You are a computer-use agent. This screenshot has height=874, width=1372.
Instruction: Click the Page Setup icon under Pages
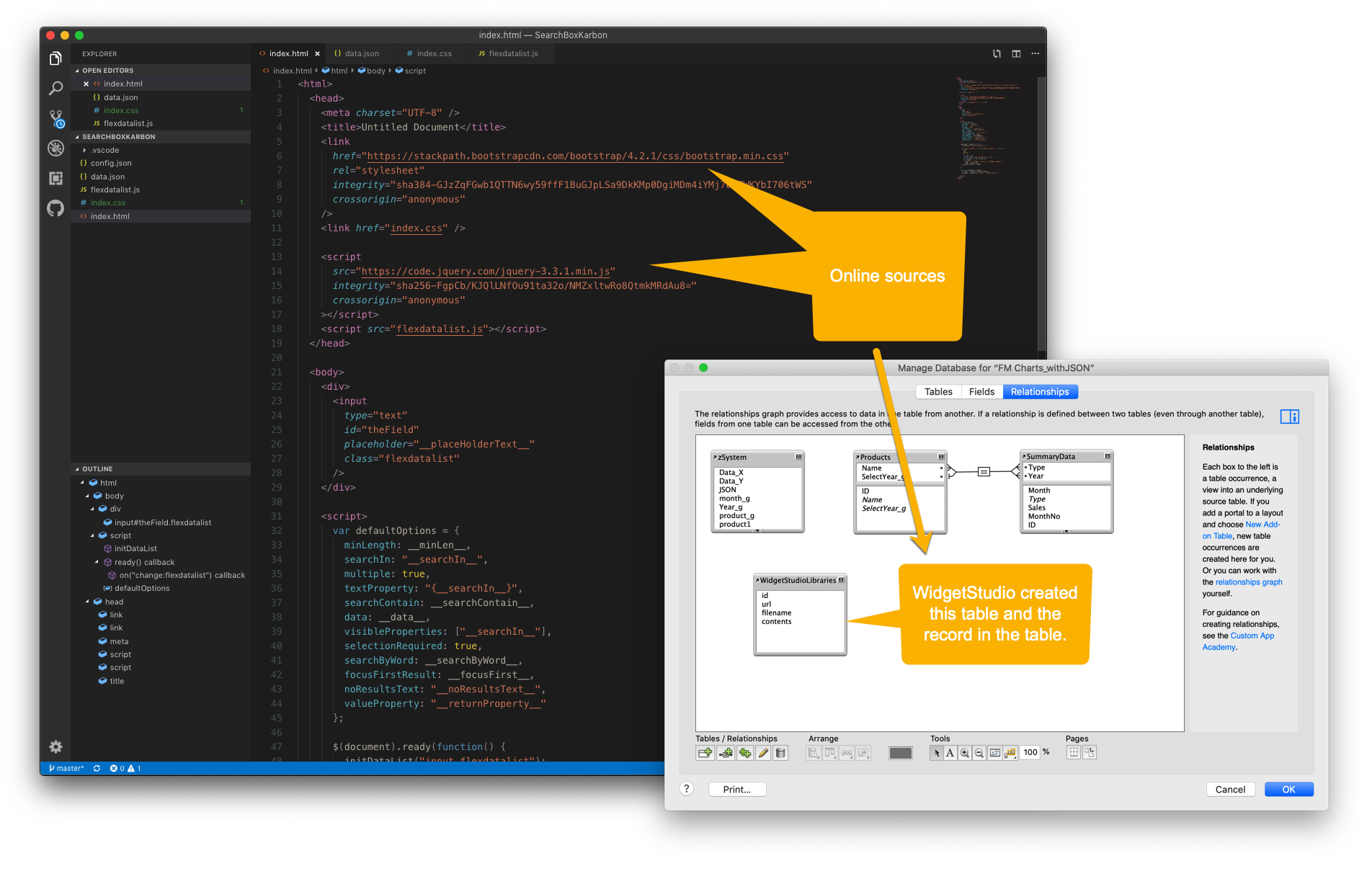[1090, 752]
